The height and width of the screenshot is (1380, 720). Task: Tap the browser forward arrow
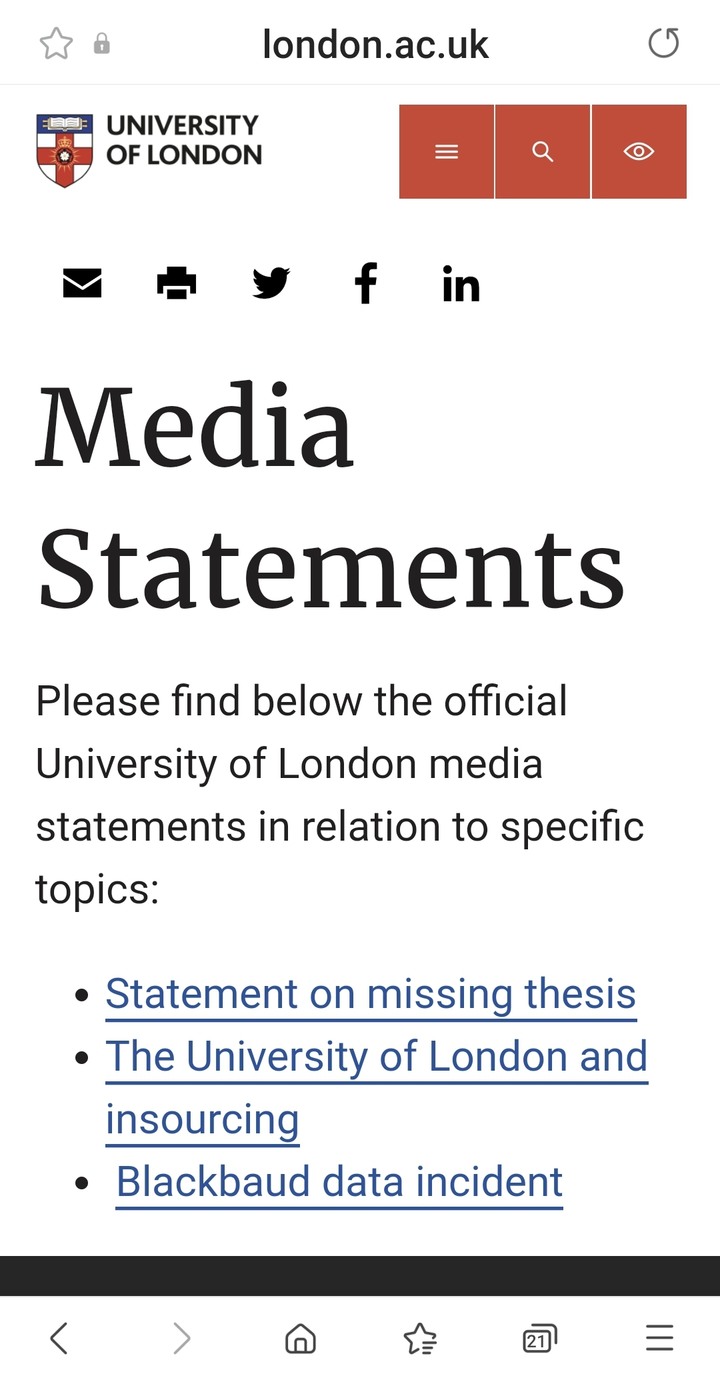click(181, 1338)
